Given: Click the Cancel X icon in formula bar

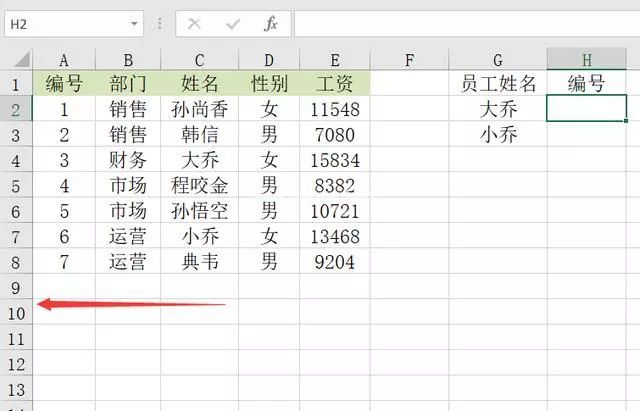Looking at the screenshot, I should click(x=195, y=23).
